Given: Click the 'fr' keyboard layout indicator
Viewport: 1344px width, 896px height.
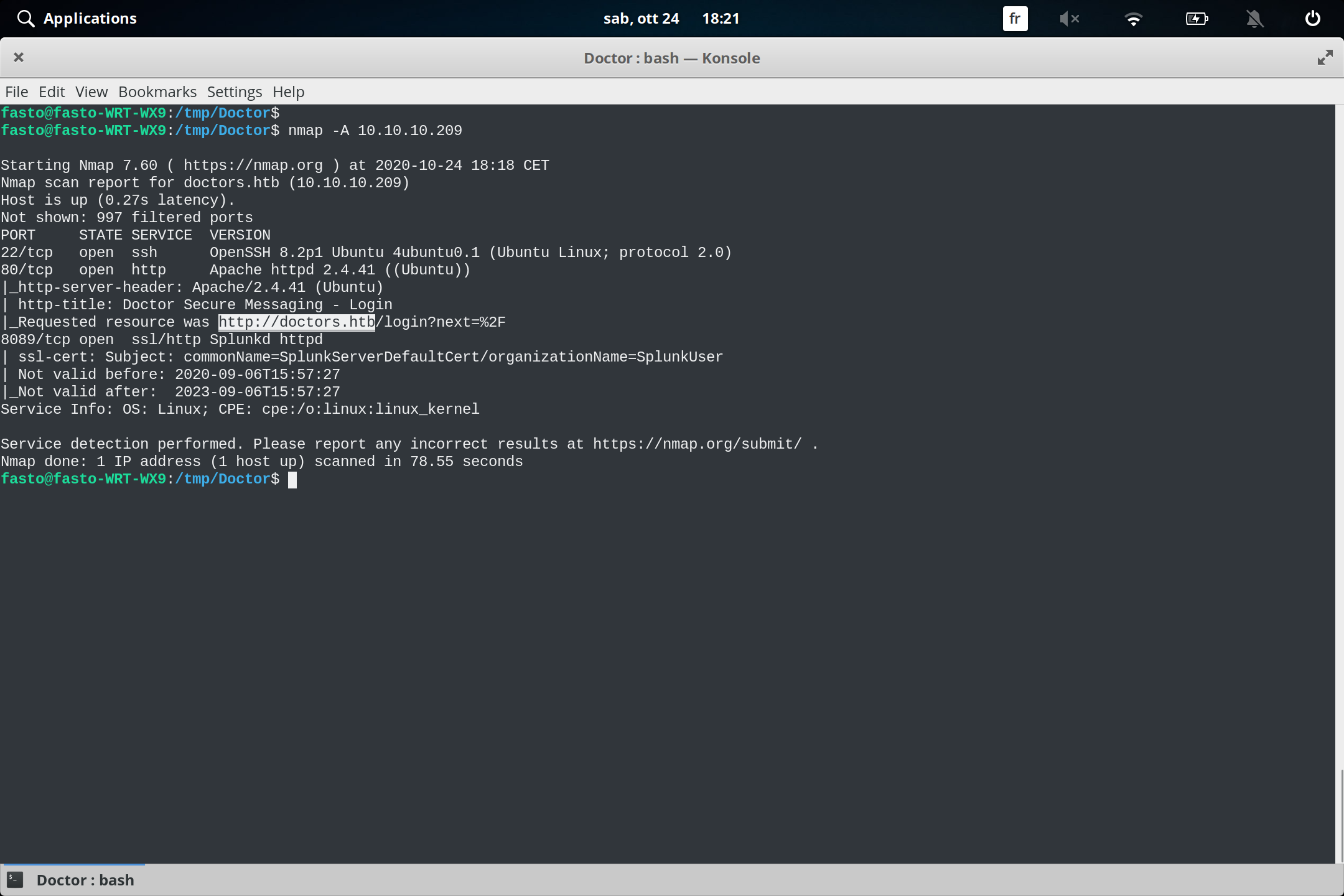Looking at the screenshot, I should point(1014,19).
